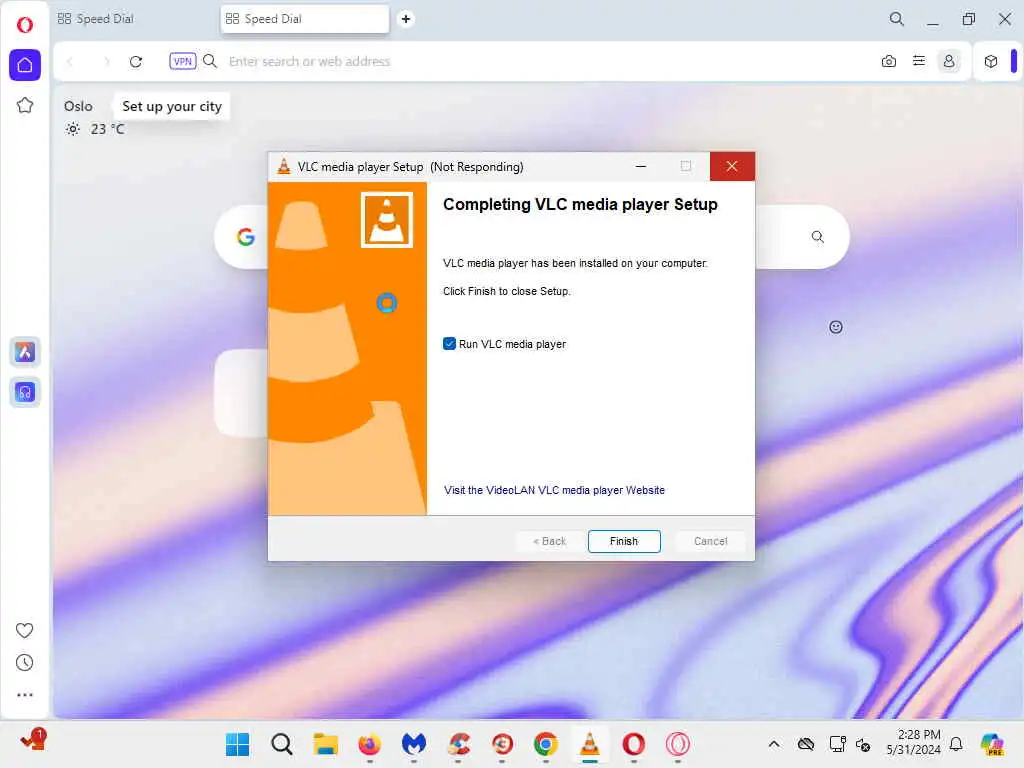Screen dimensions: 1024x768
Task: Click the Speed Dial search magnifier icon
Action: (818, 236)
